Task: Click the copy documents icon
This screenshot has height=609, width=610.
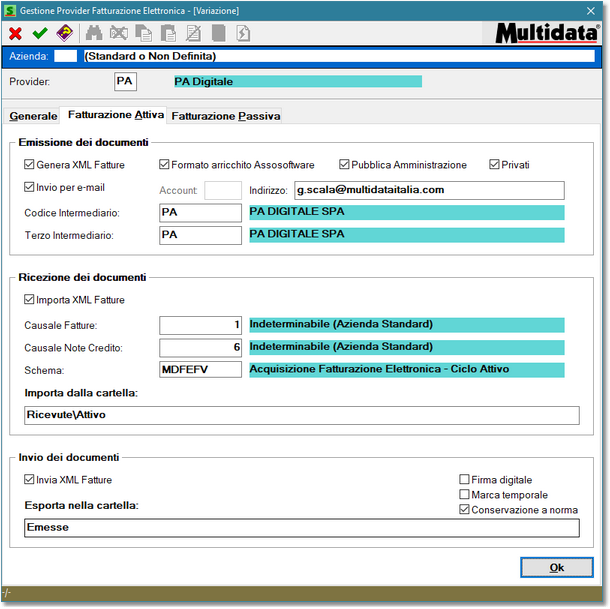Action: click(144, 33)
